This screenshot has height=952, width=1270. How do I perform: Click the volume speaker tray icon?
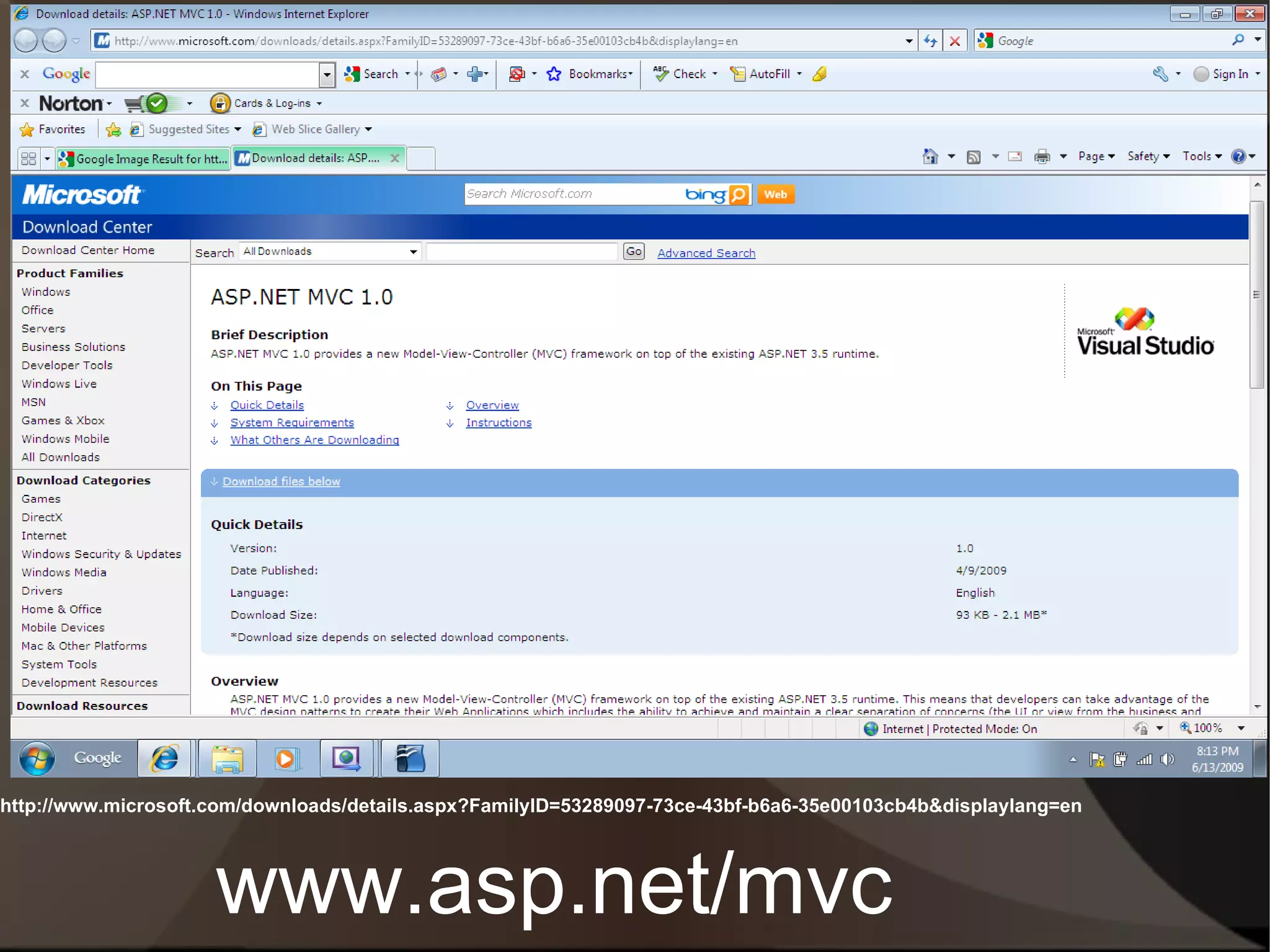point(1166,759)
